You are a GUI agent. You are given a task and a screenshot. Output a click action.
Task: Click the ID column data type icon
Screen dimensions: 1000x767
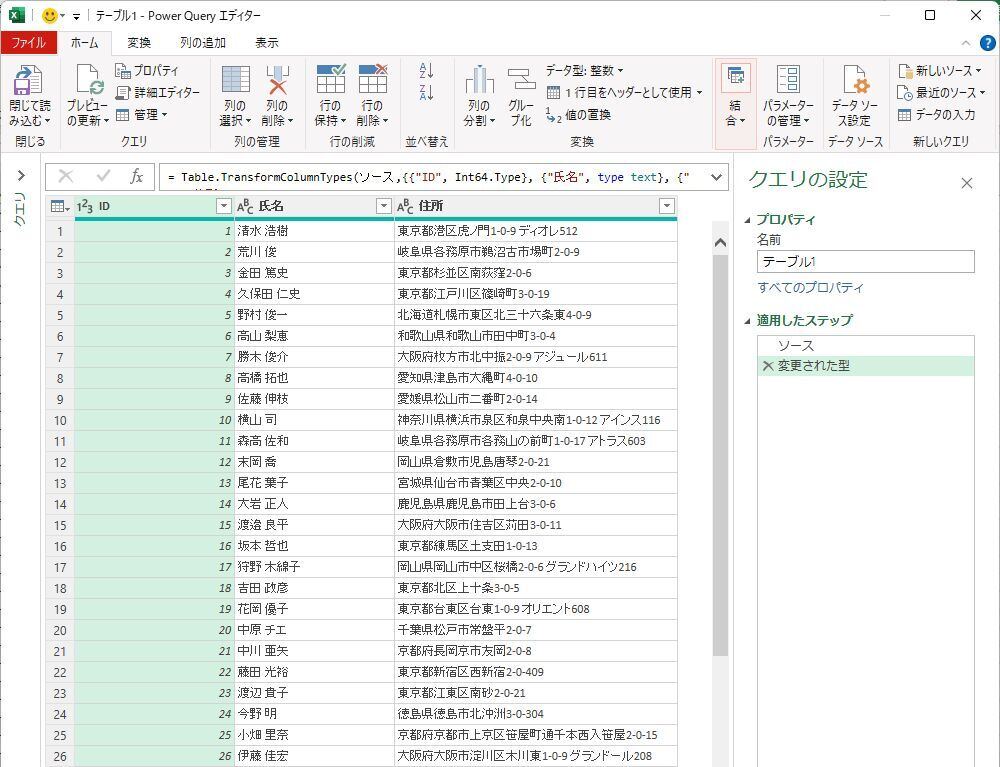85,206
